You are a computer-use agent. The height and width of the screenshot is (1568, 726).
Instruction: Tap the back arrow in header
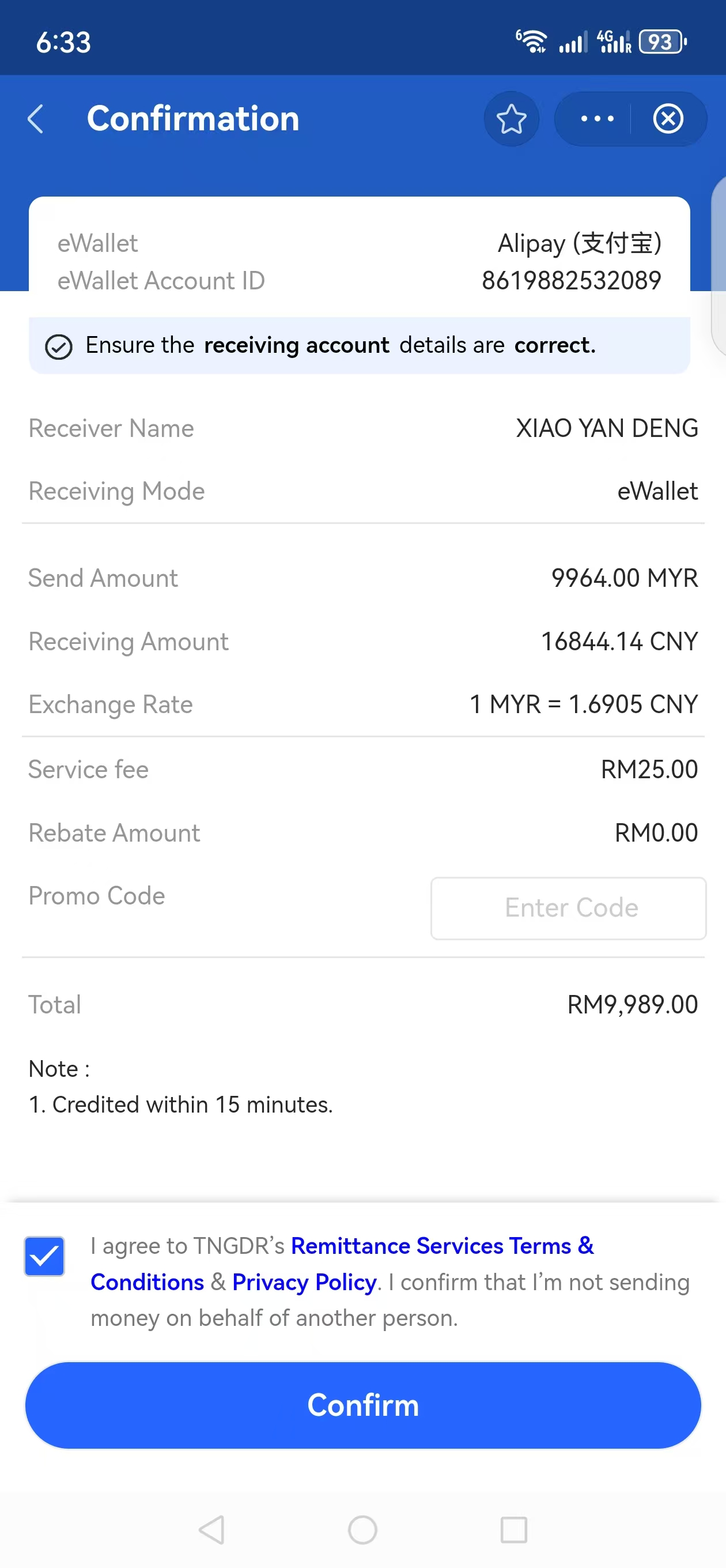(x=36, y=119)
